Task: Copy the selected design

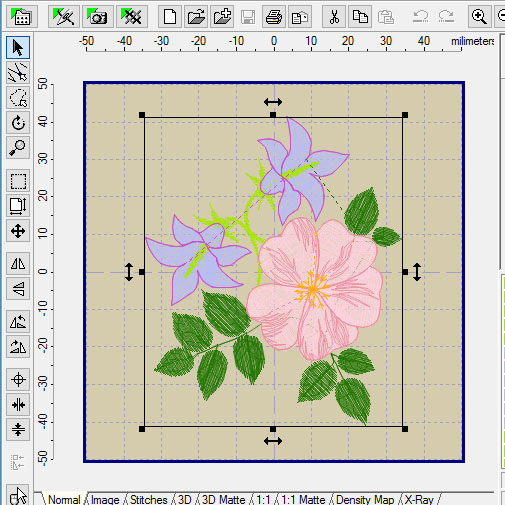Action: coord(360,16)
